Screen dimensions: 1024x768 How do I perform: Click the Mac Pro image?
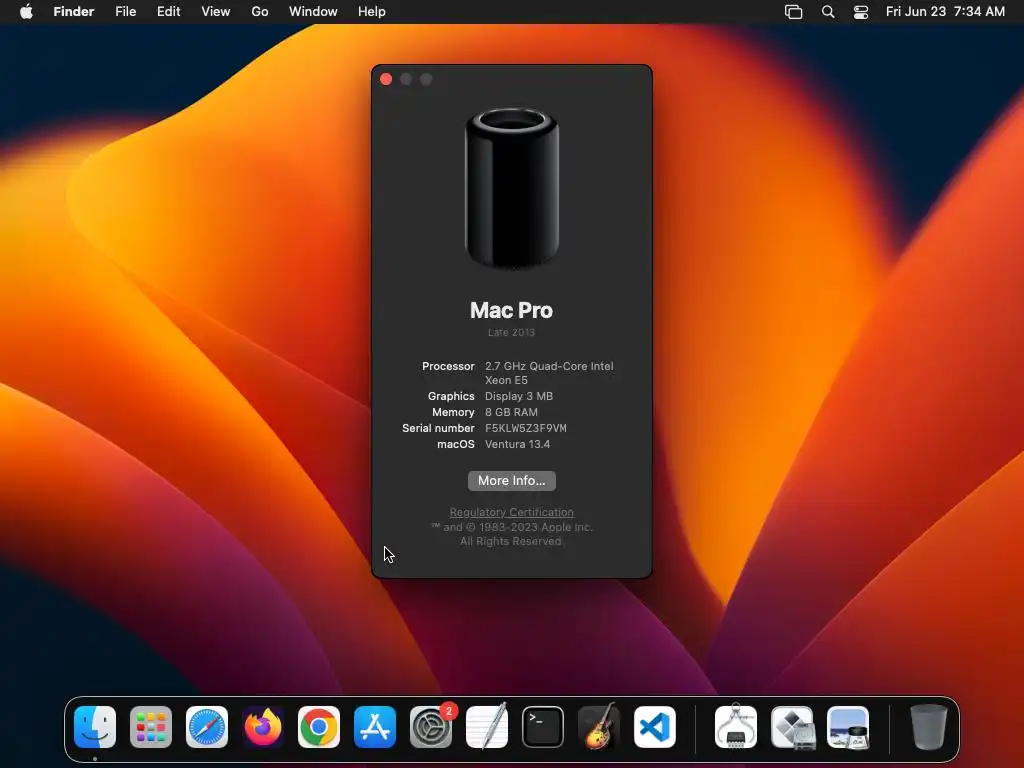tap(512, 189)
